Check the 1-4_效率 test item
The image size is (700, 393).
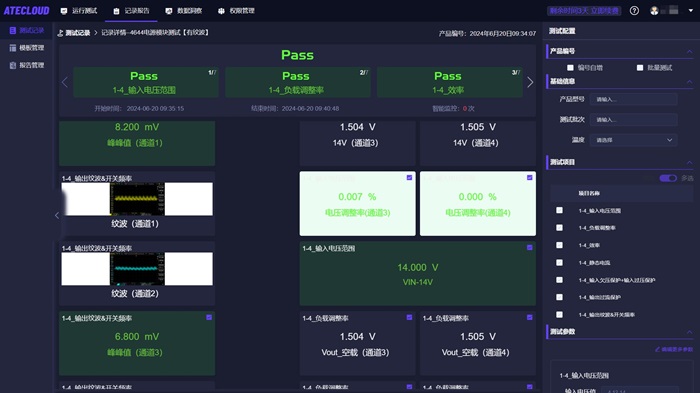pyautogui.click(x=559, y=245)
